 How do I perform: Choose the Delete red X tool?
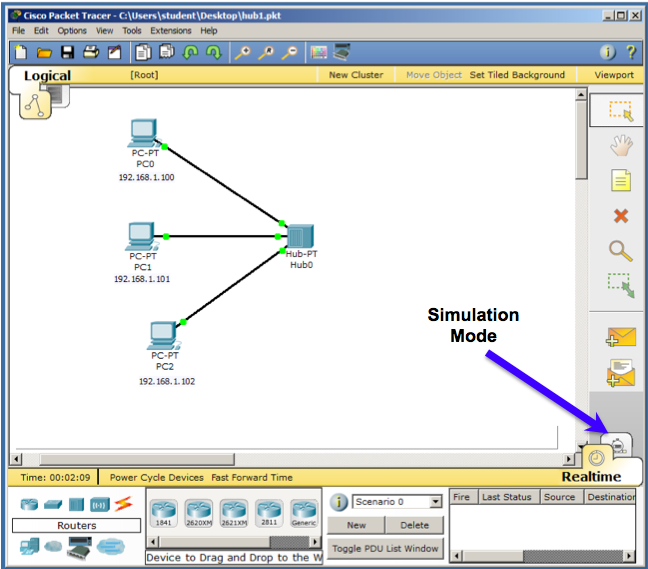621,216
